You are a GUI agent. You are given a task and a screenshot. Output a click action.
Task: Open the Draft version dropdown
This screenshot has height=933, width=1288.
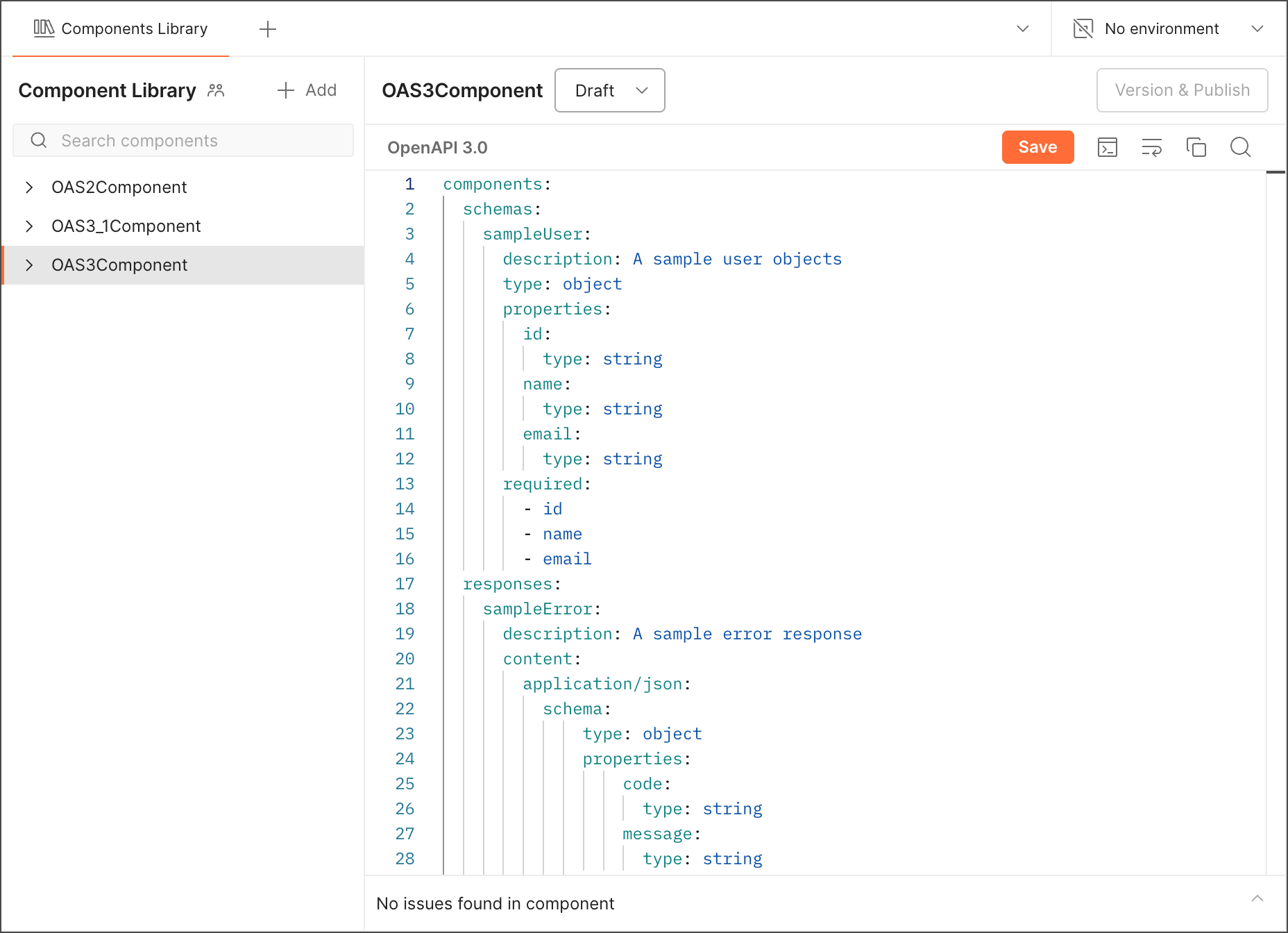(609, 90)
